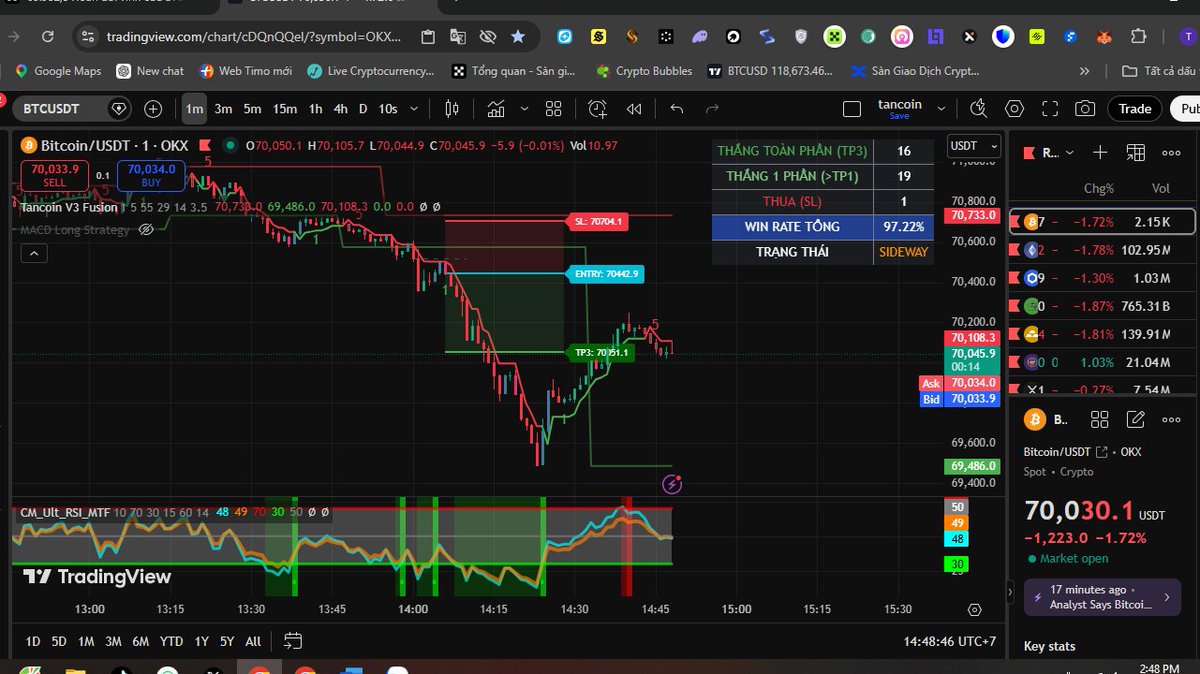Screen dimensions: 1200x674
Task: Open the watchlist more options menu
Action: (x=1171, y=152)
